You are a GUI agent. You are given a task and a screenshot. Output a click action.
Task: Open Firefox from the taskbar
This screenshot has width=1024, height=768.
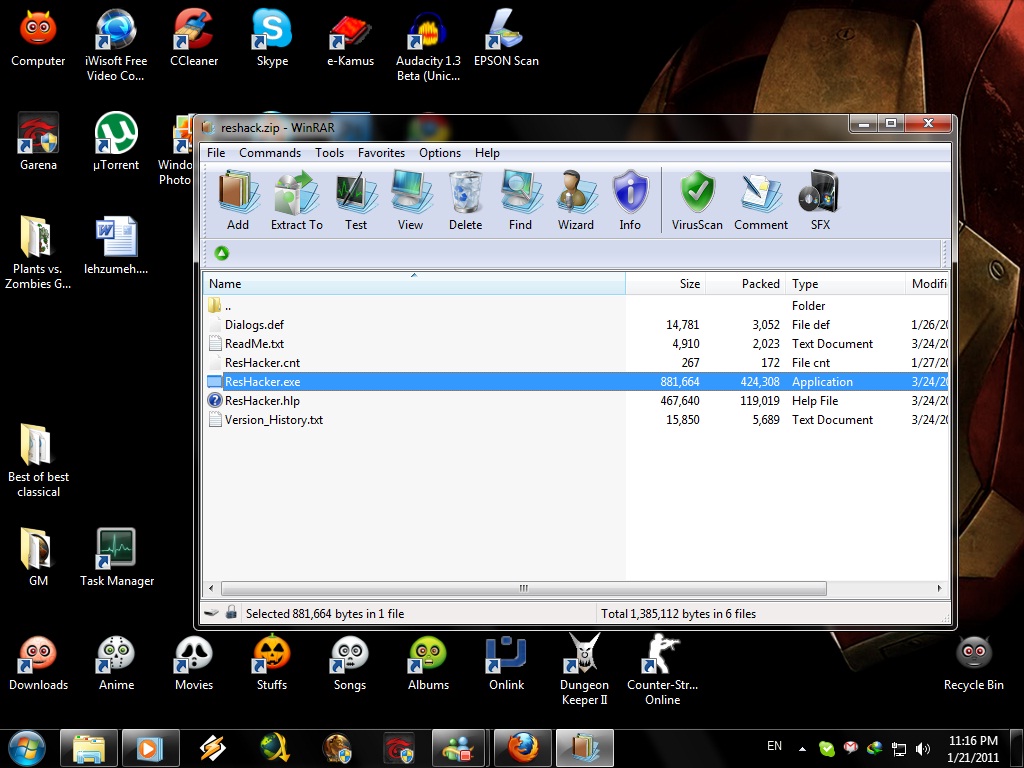tap(523, 748)
